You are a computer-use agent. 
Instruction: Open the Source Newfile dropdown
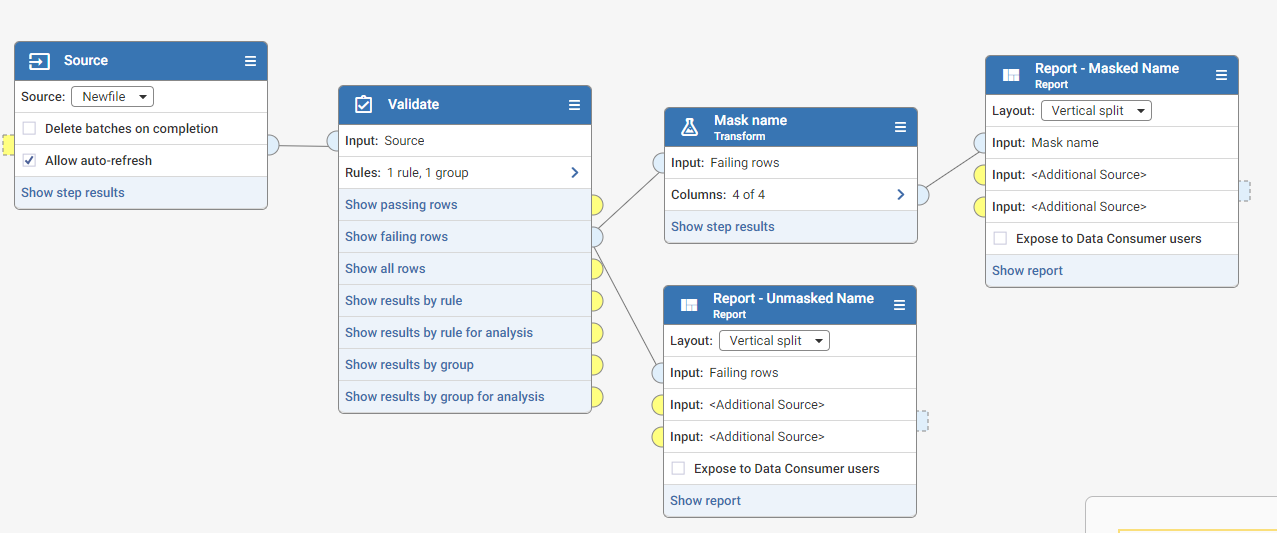coord(112,97)
